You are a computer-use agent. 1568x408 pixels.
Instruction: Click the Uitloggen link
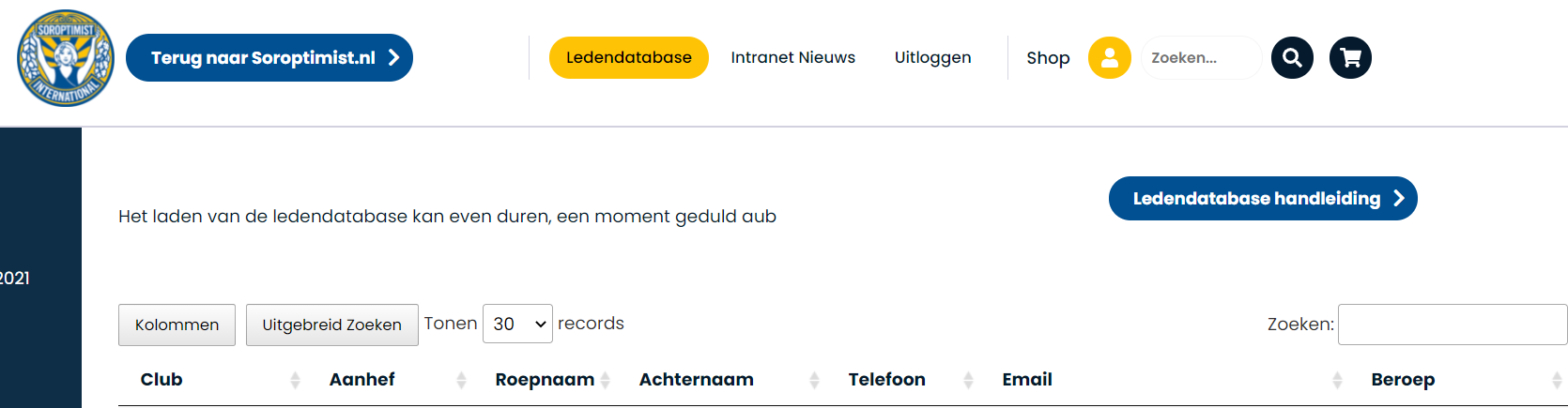[x=932, y=58]
